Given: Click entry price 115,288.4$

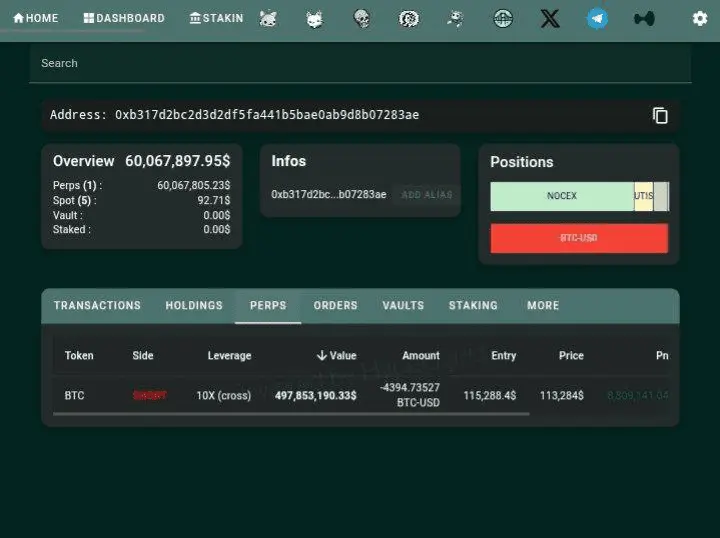Looking at the screenshot, I should click(489, 396).
